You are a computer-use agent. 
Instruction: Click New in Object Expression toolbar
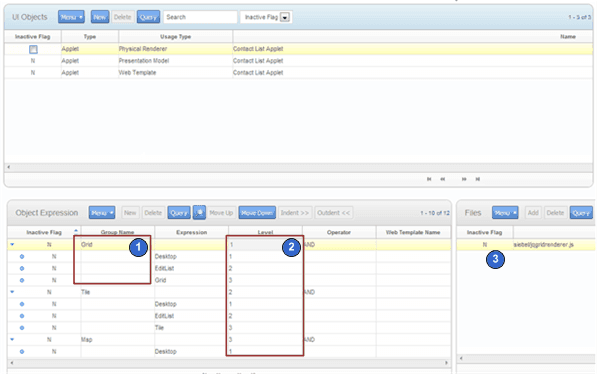pos(130,213)
